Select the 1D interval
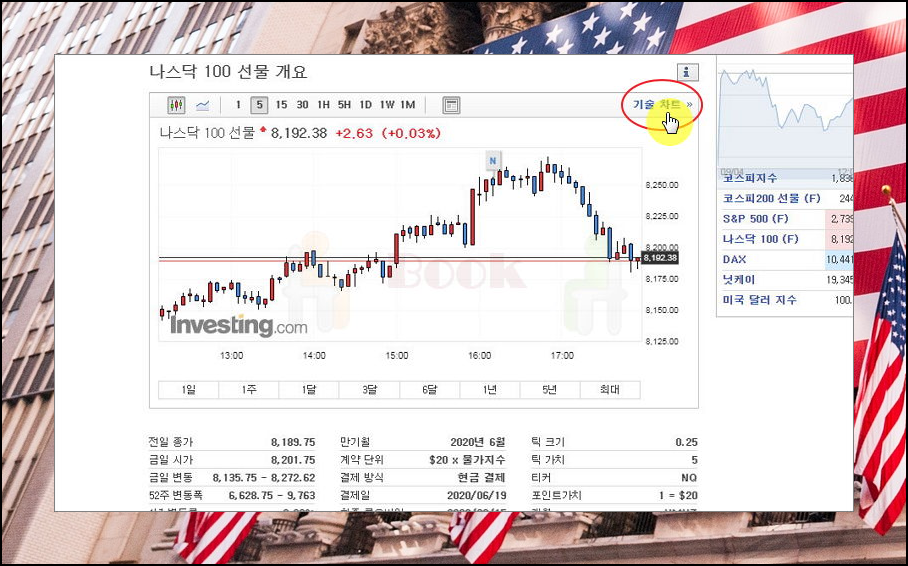The width and height of the screenshot is (908, 566). [365, 105]
